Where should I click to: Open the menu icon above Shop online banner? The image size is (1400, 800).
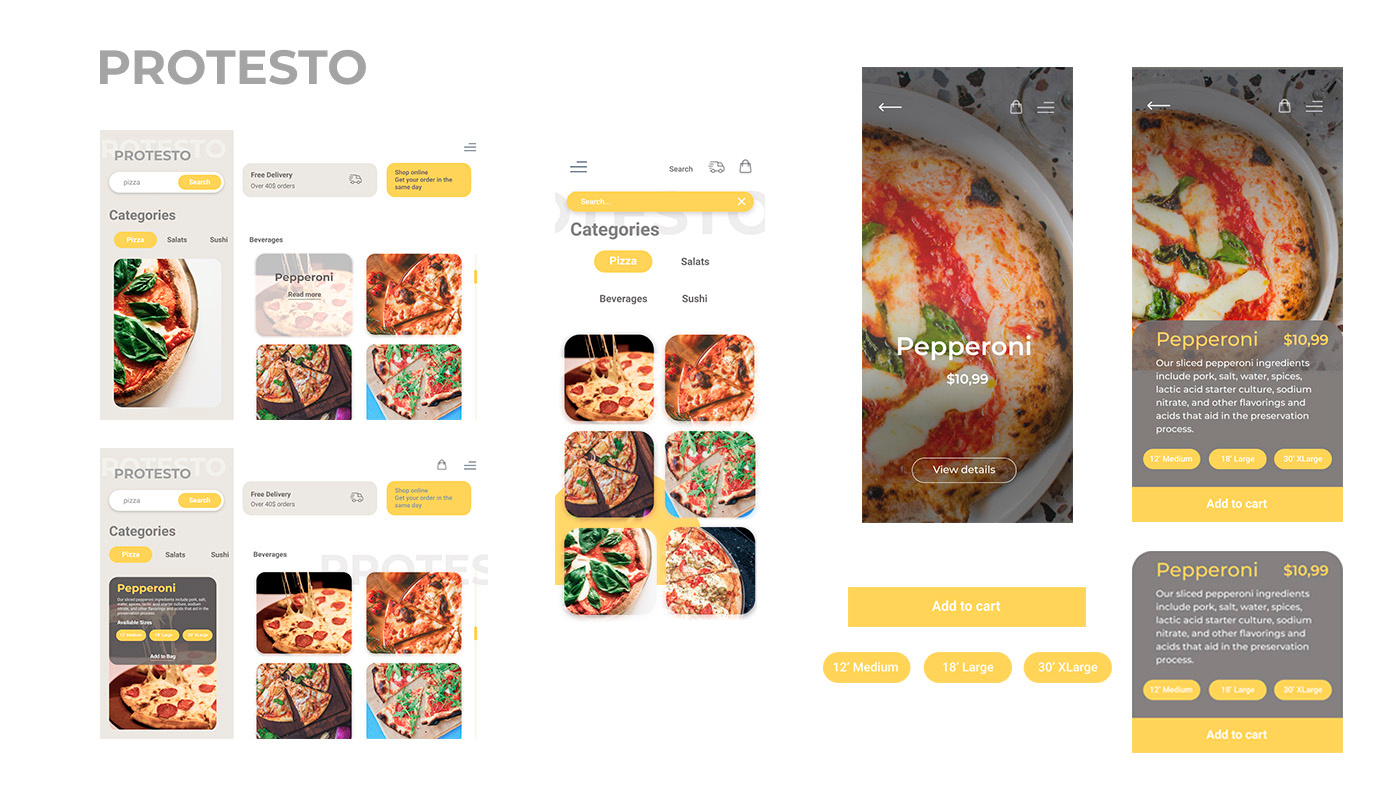click(x=469, y=147)
